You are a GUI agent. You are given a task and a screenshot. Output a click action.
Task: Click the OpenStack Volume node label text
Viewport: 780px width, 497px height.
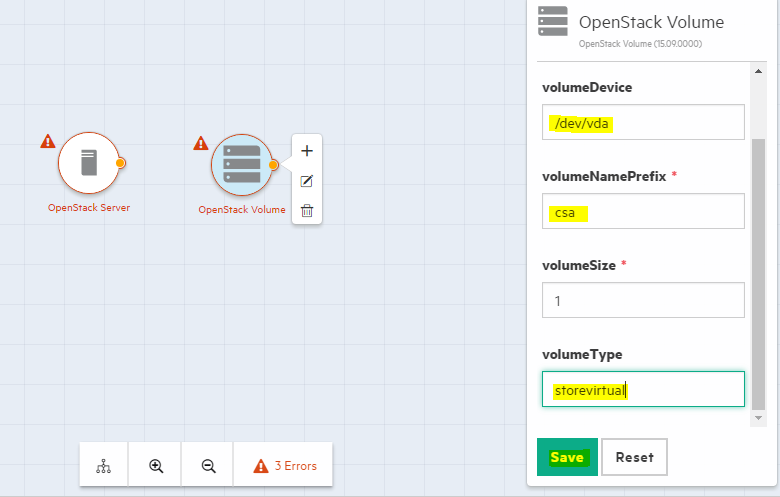pos(242,209)
